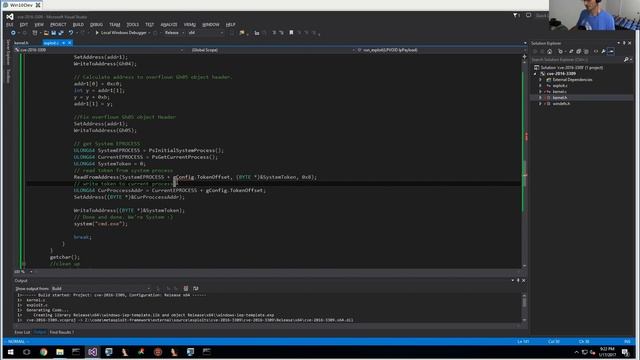Click the New Project toolbar icon
The width and height of the screenshot is (640, 360).
(35, 33)
